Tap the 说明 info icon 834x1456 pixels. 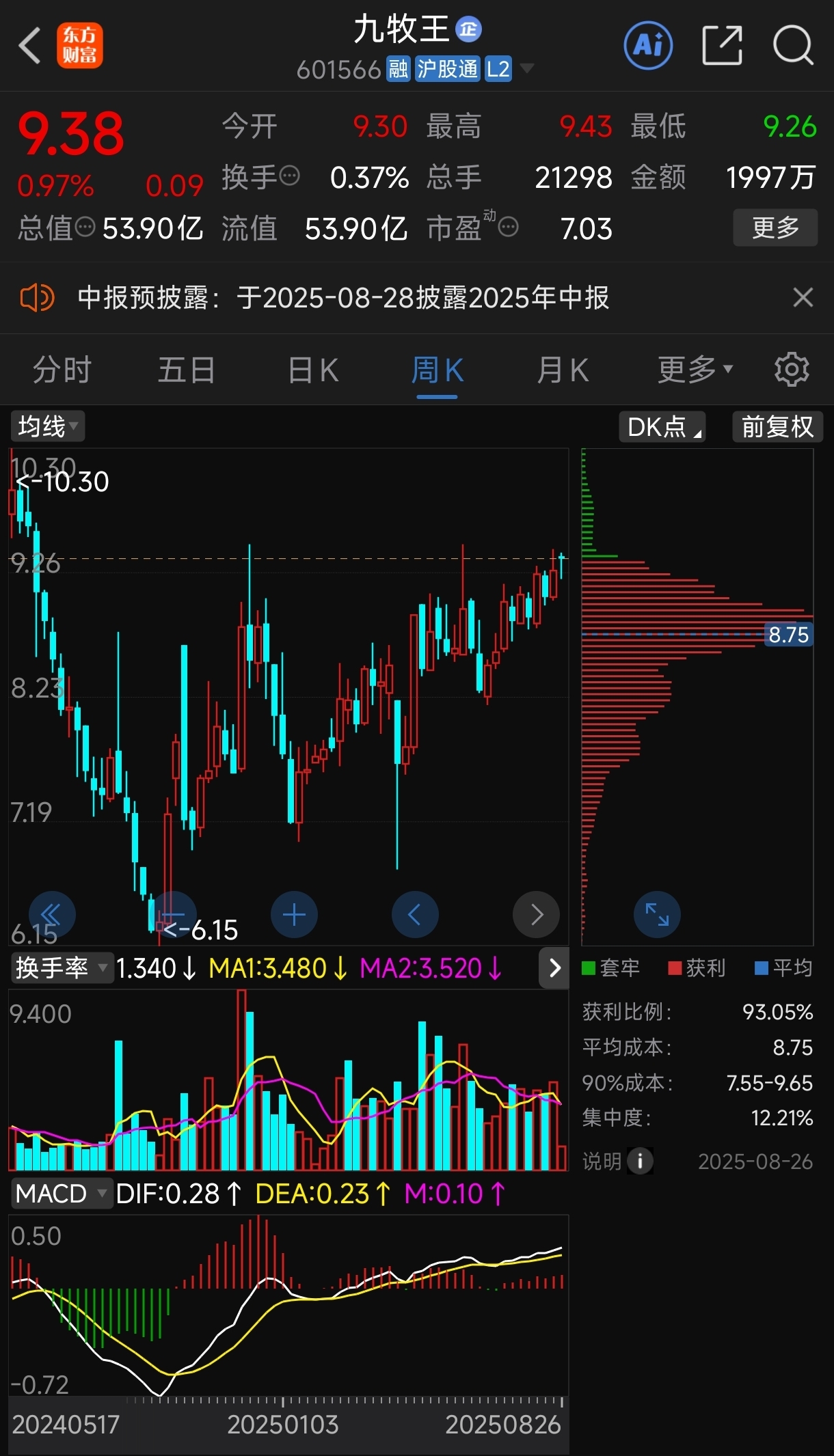(x=640, y=1161)
